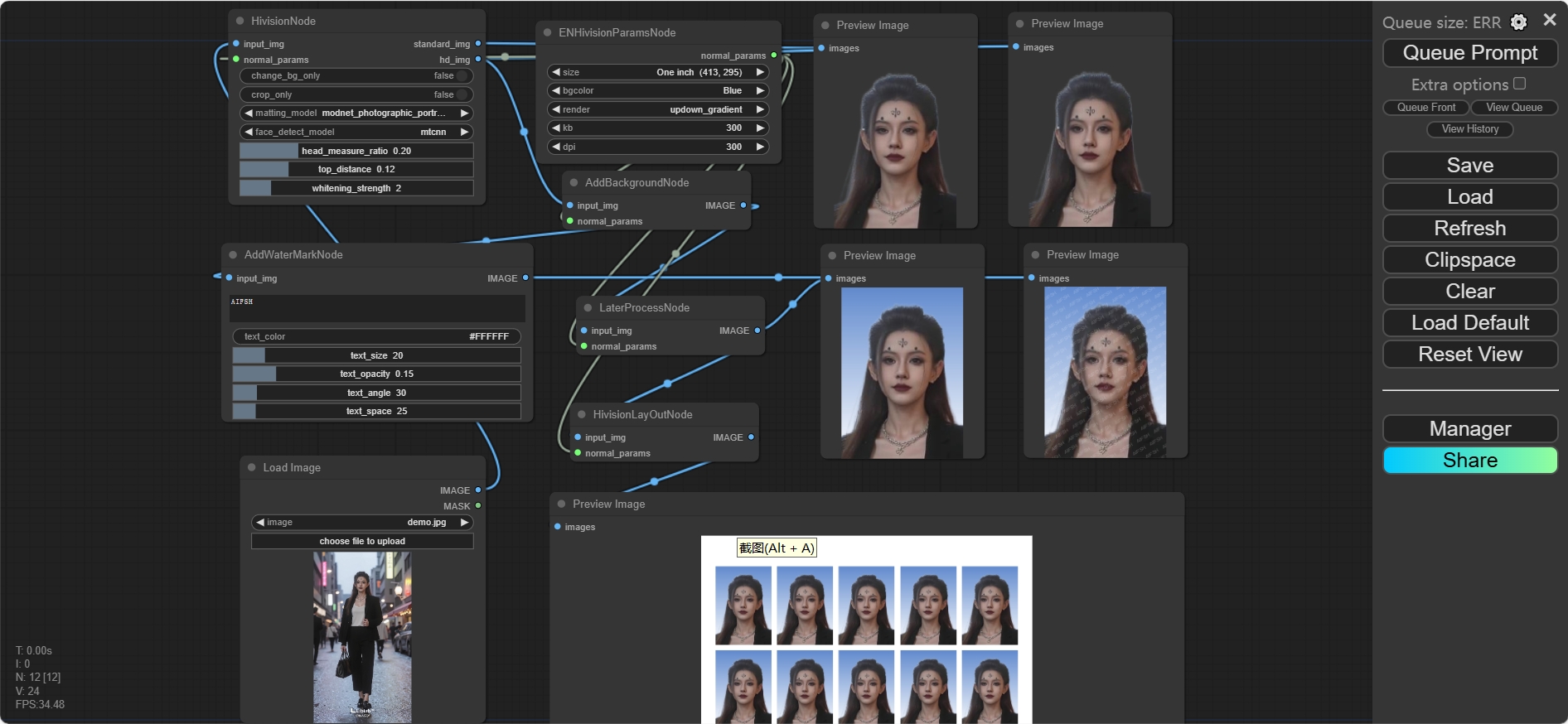Click next arrow on bgcolor widget
Viewport: 1568px width, 724px height.
point(760,90)
